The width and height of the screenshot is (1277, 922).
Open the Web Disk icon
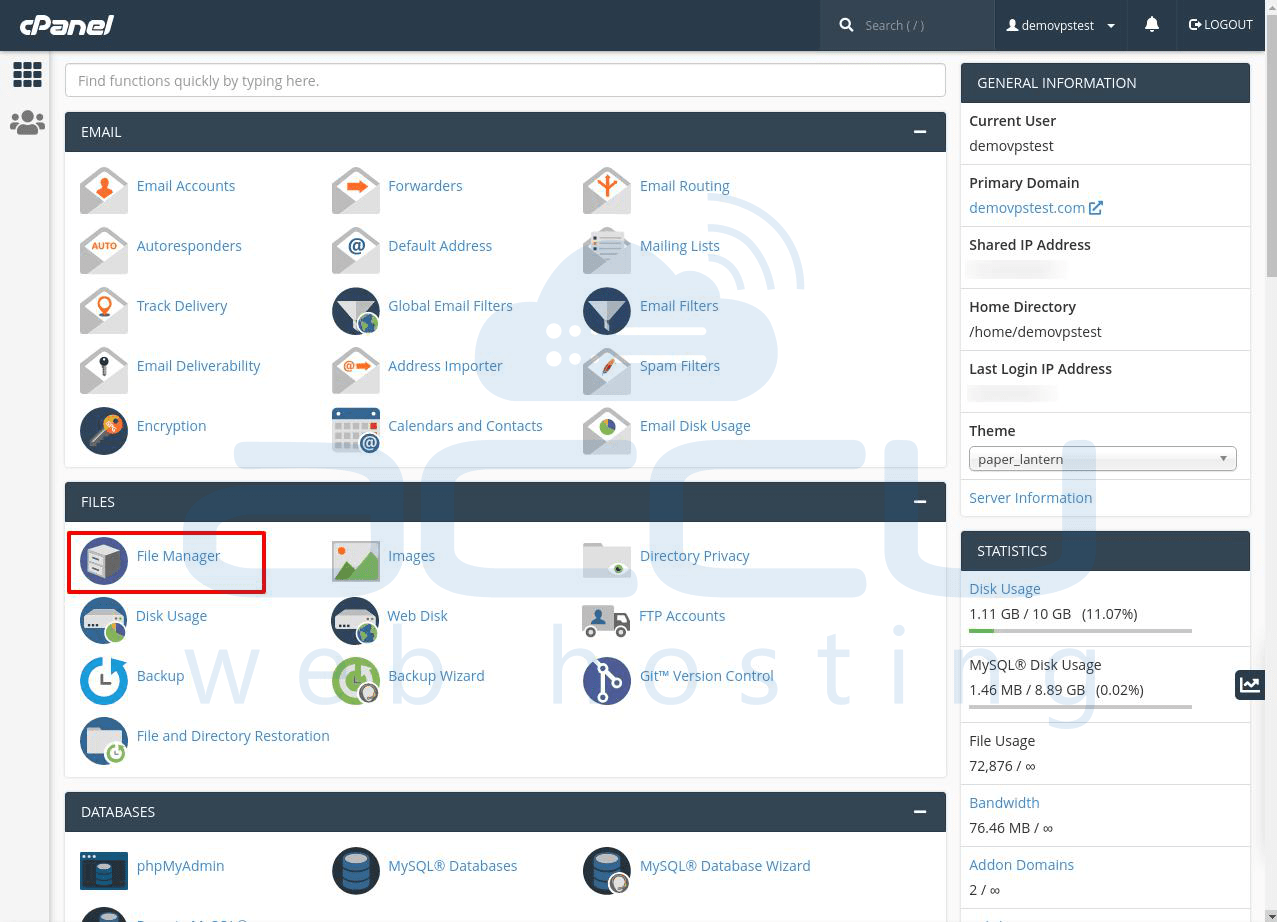click(356, 620)
